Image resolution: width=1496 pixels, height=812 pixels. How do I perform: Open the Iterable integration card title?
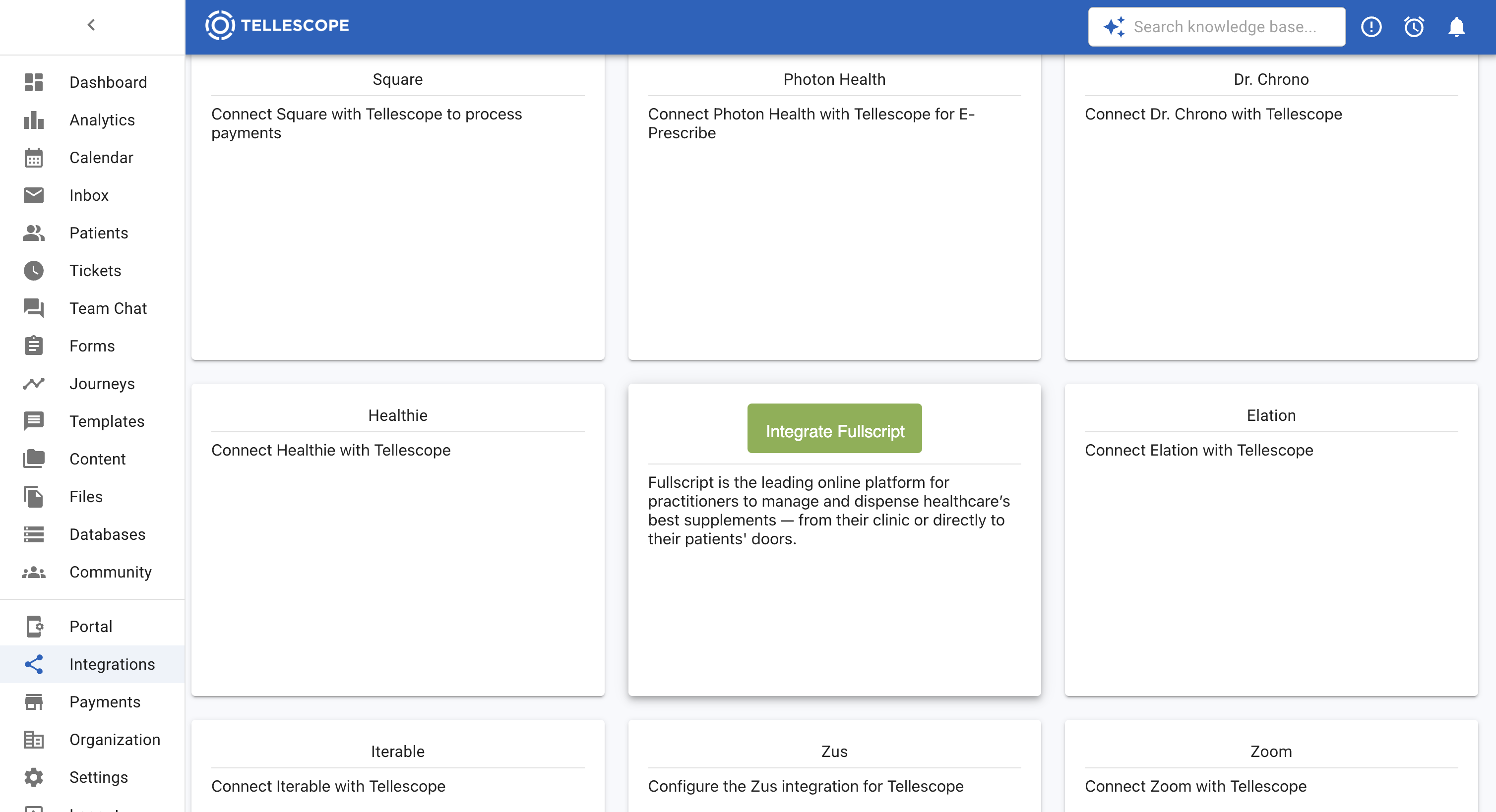(398, 751)
